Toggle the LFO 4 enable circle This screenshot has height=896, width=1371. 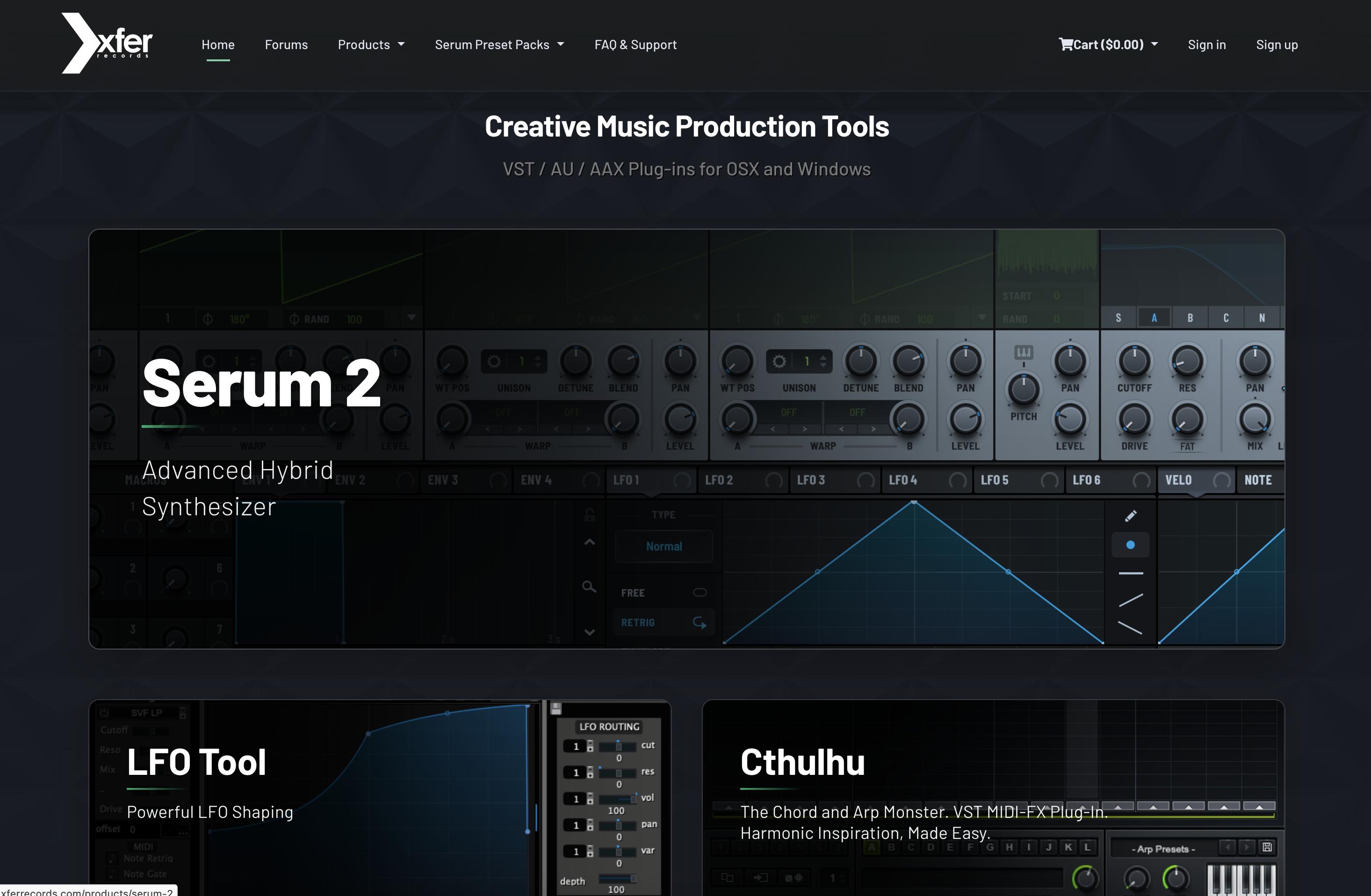pyautogui.click(x=957, y=481)
